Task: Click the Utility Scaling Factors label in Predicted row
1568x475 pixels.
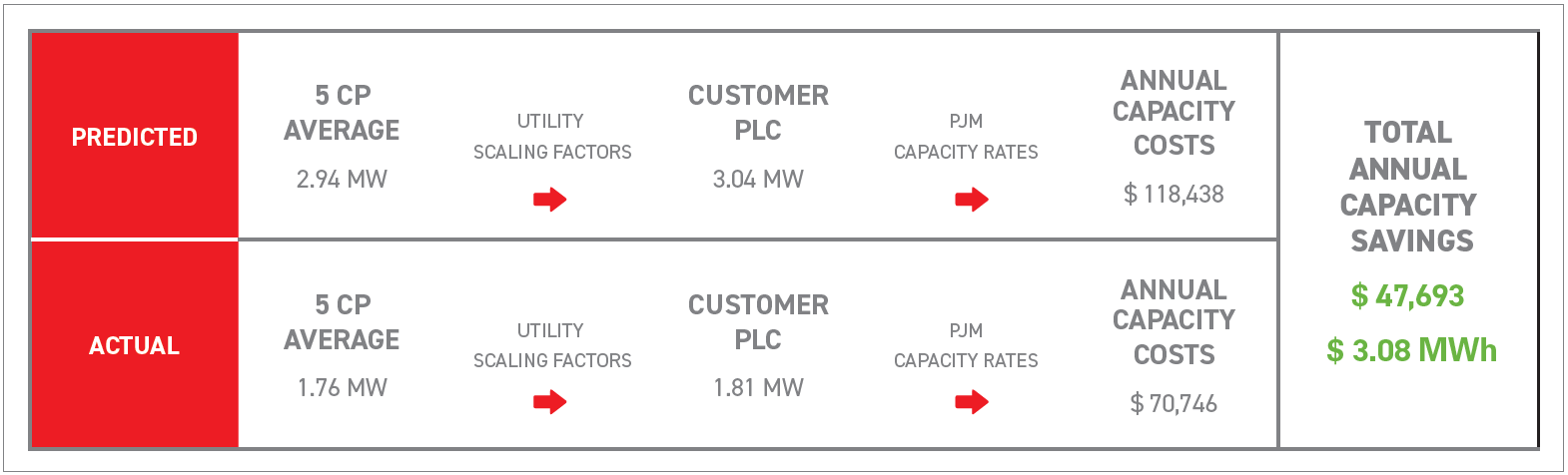Action: 552,137
